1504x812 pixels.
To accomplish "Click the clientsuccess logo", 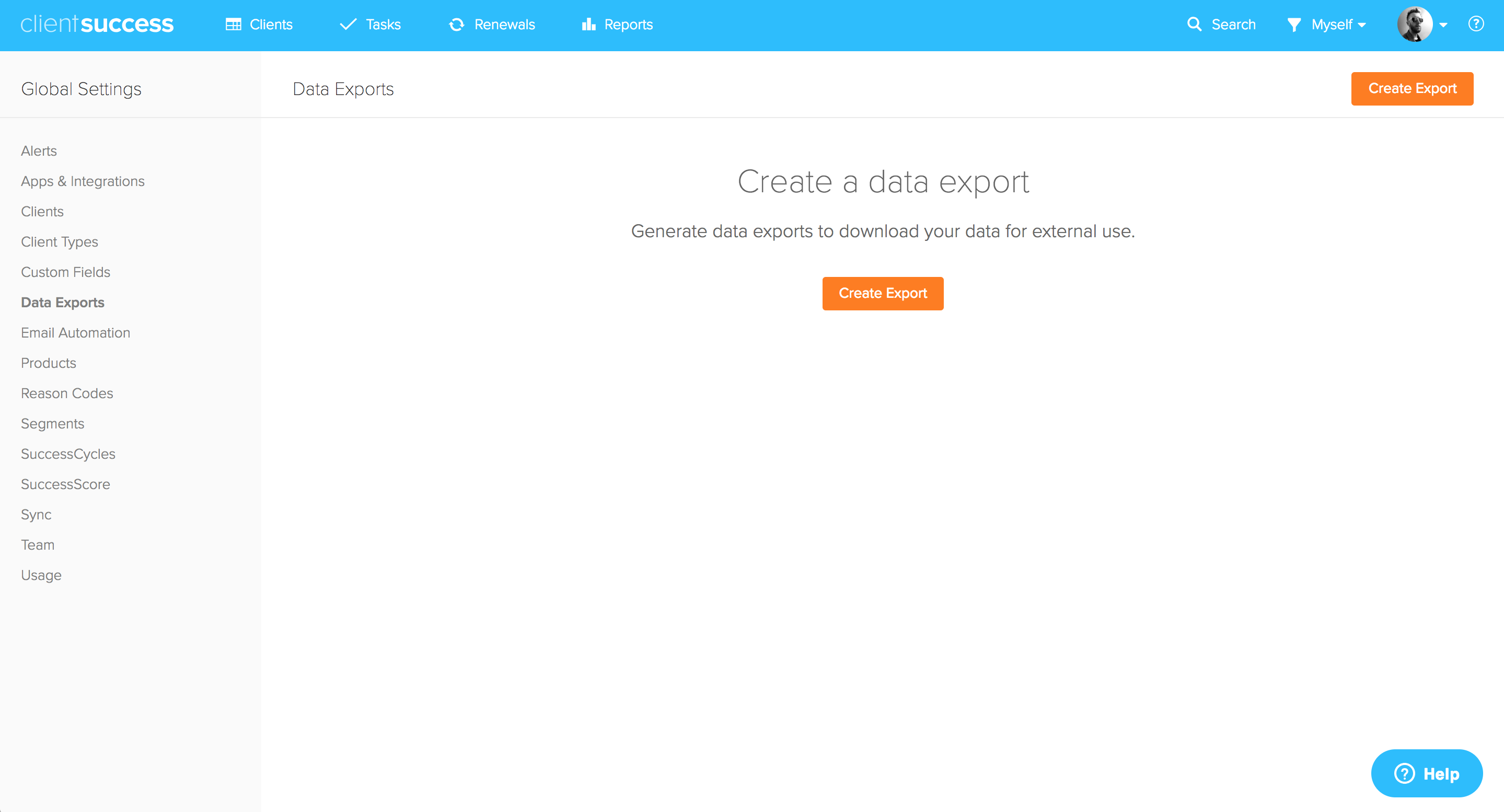I will (x=97, y=24).
